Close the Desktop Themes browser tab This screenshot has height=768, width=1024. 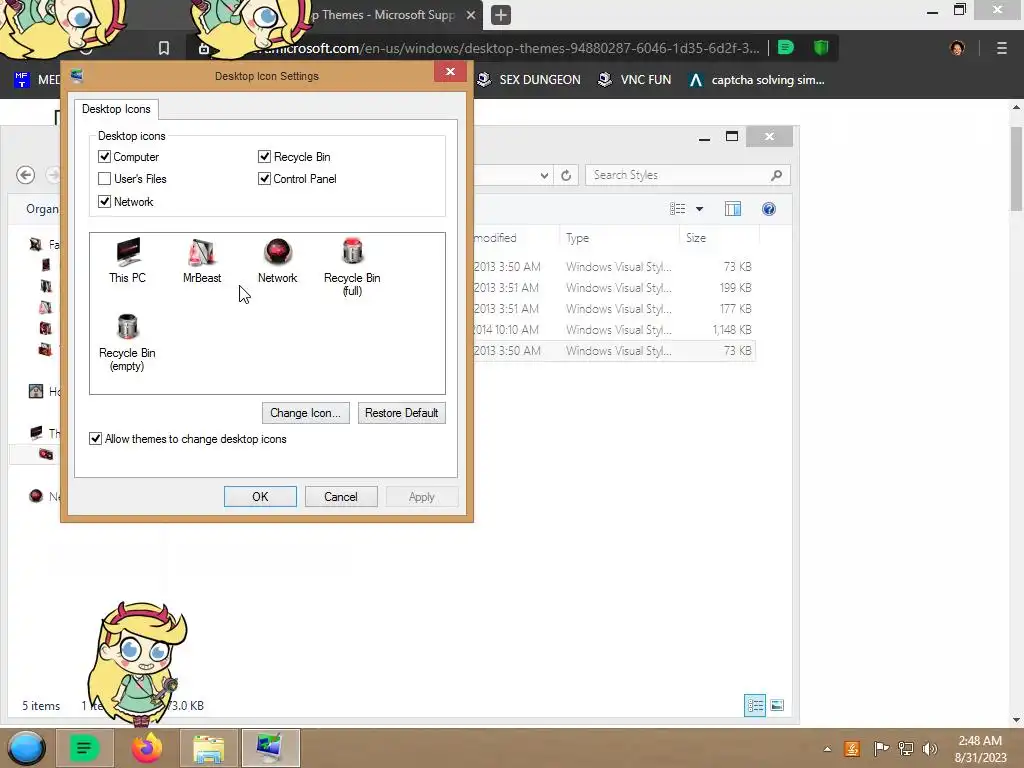pos(471,15)
